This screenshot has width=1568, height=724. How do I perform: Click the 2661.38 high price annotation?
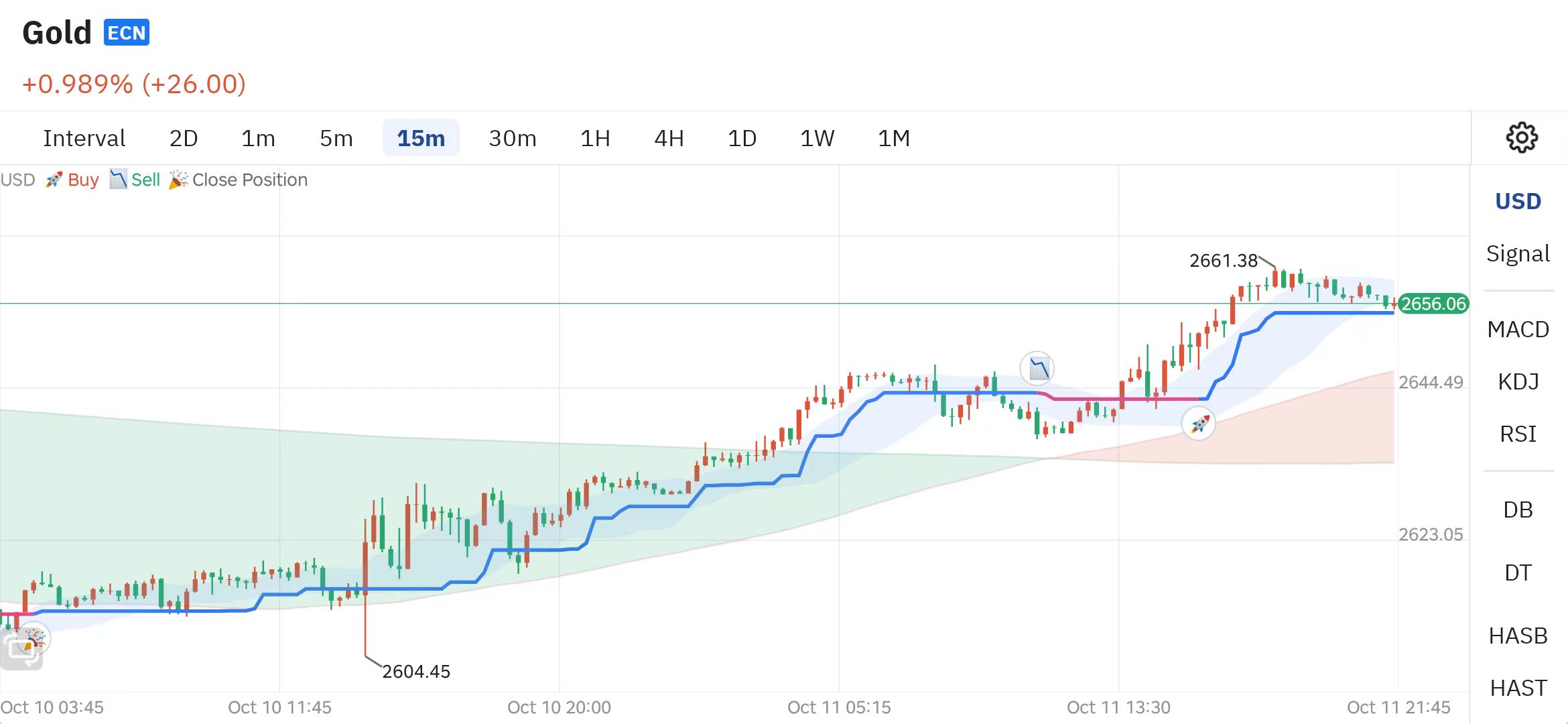click(x=1223, y=260)
